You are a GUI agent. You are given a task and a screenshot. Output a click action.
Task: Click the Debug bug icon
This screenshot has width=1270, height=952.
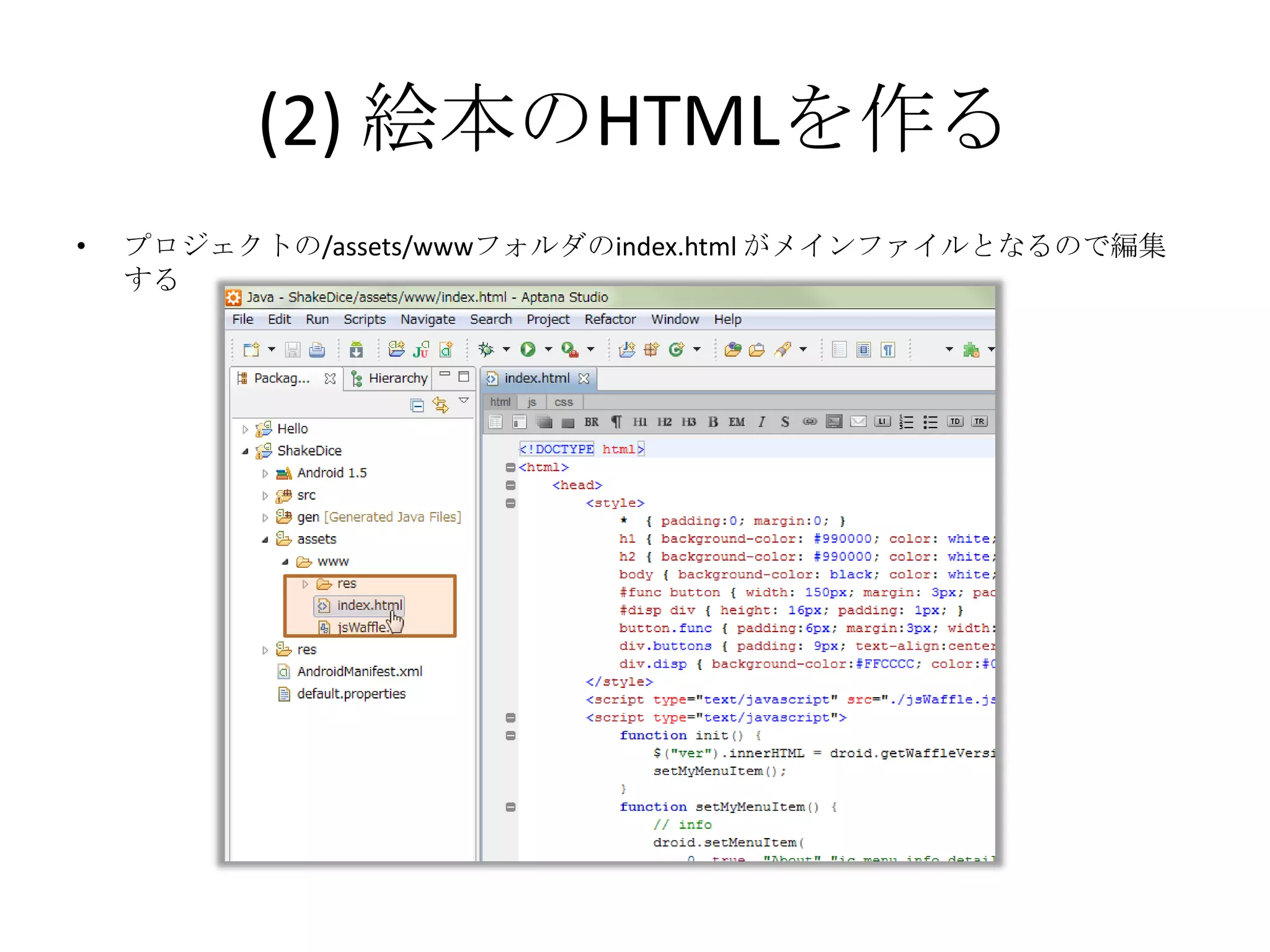coord(486,350)
